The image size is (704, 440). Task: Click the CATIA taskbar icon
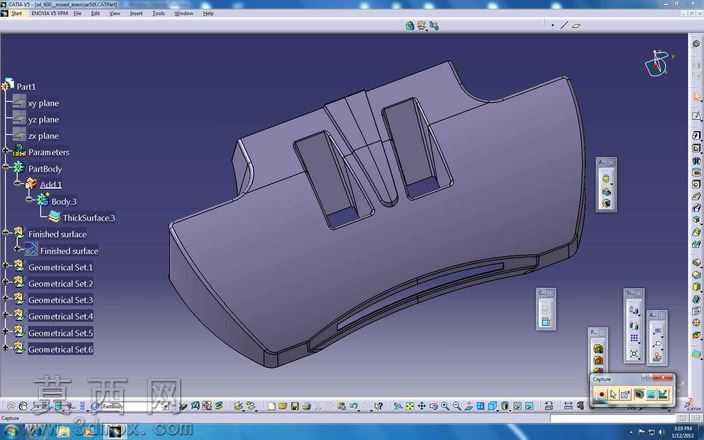click(114, 432)
